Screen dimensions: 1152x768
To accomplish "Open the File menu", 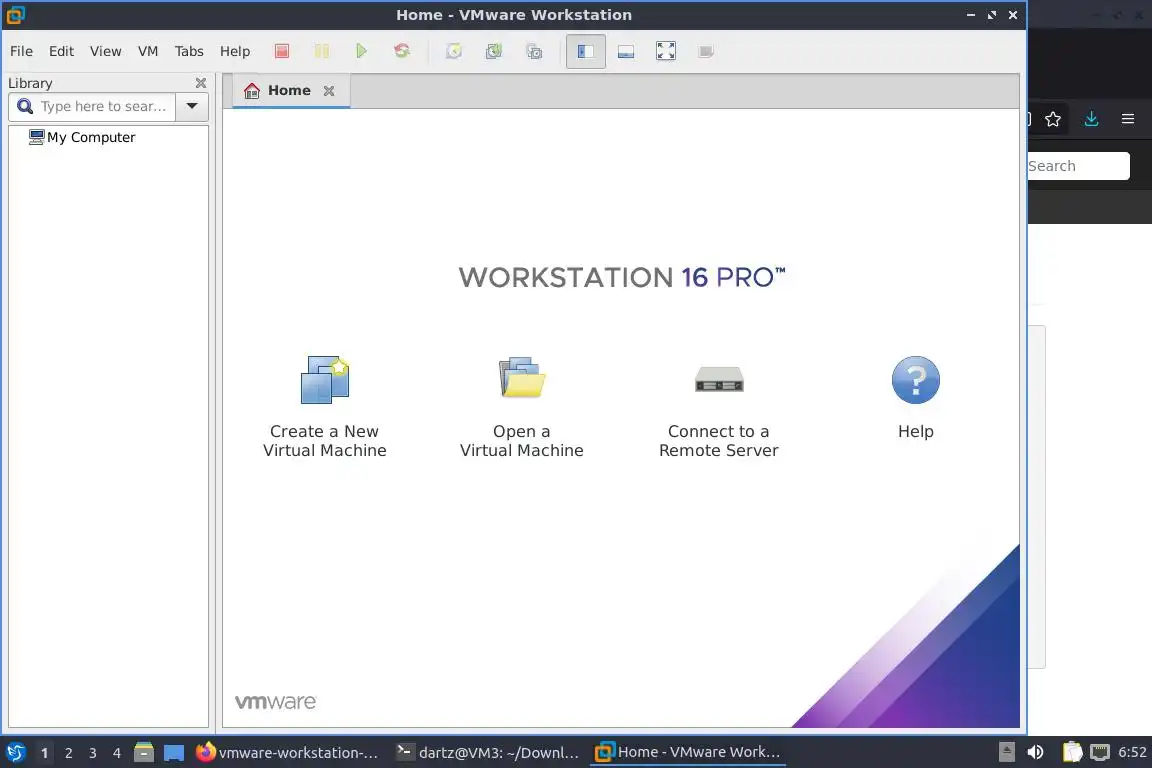I will tap(21, 51).
